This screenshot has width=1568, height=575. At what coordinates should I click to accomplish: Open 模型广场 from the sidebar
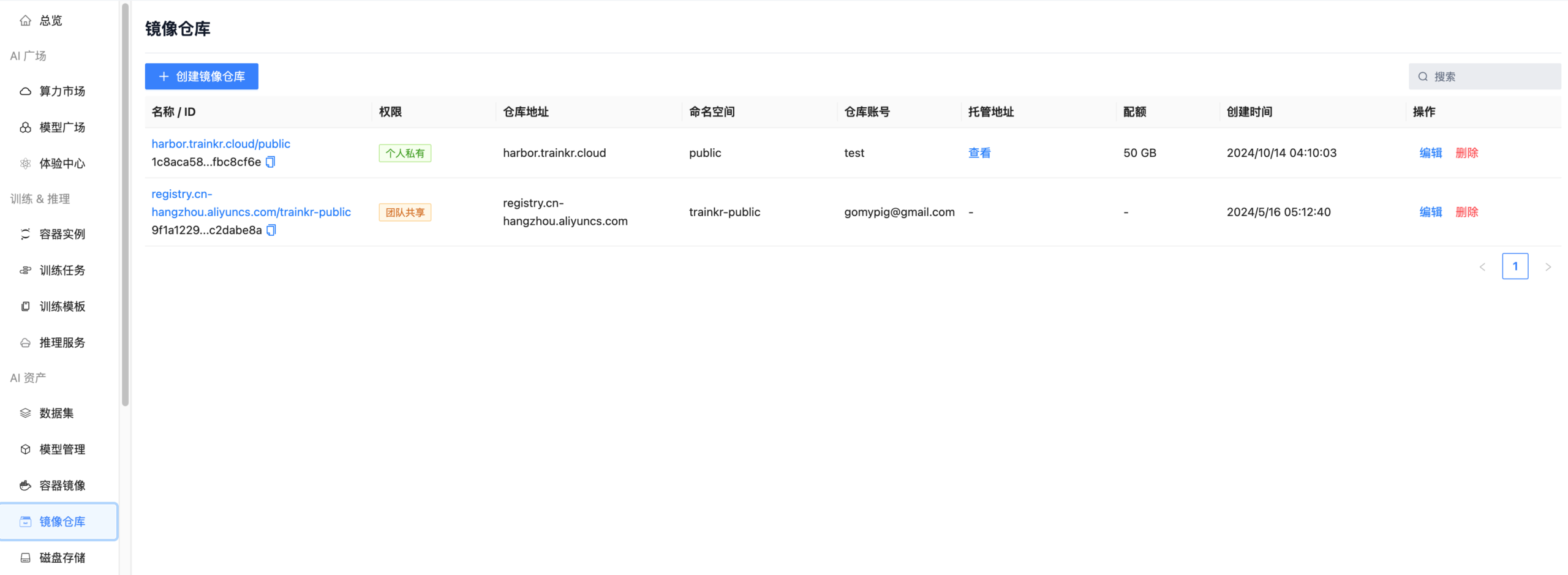[62, 127]
